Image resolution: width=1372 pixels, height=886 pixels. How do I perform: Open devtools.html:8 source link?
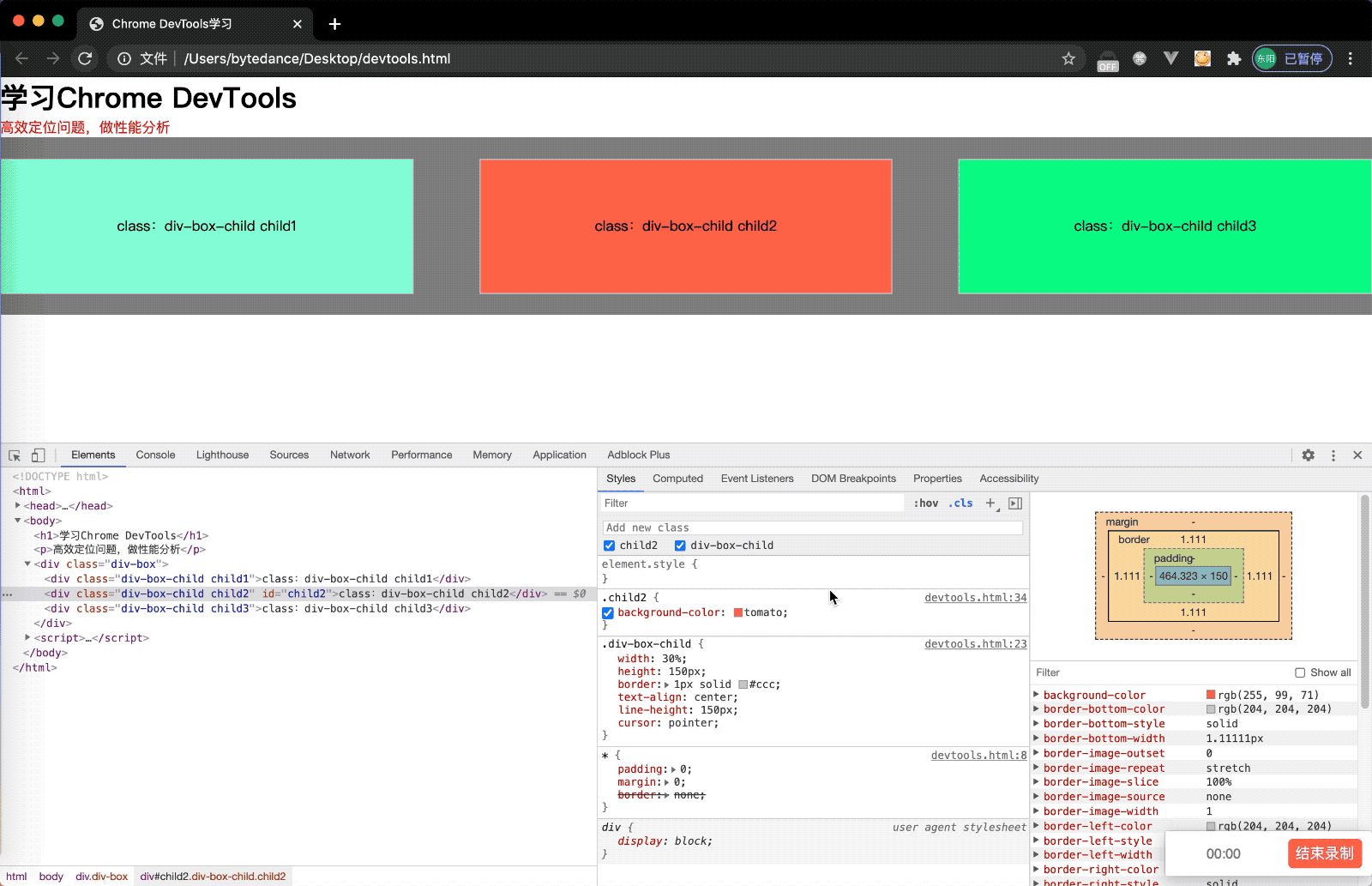(x=979, y=756)
